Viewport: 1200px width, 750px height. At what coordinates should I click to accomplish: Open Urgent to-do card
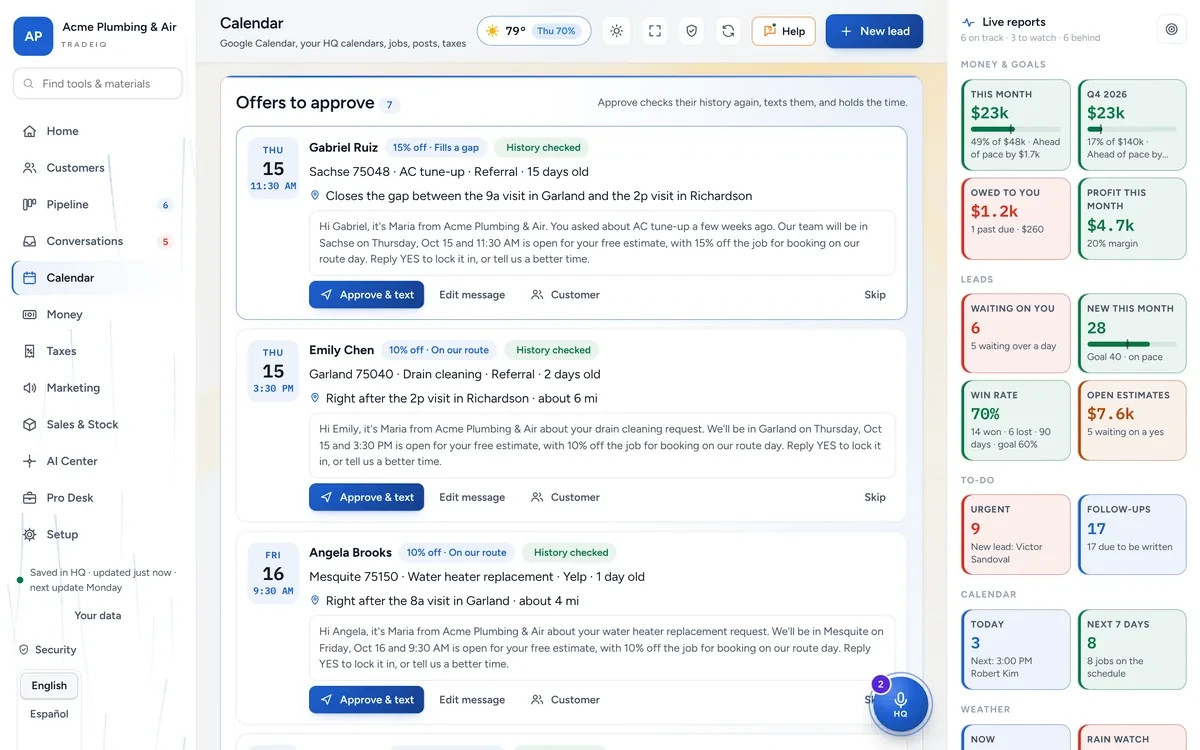pyautogui.click(x=1015, y=535)
